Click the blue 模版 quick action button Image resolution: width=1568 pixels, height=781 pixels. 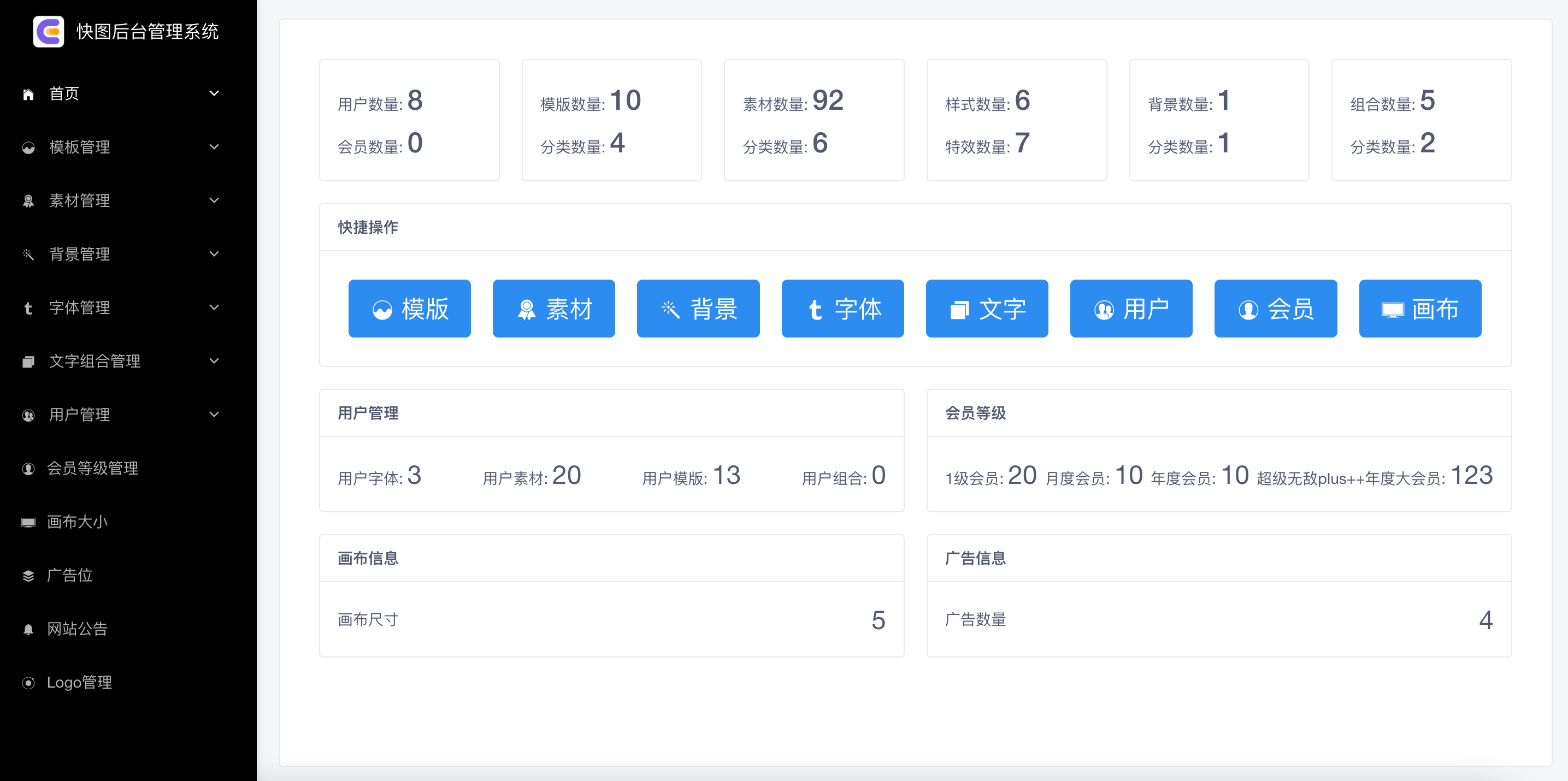coord(409,309)
